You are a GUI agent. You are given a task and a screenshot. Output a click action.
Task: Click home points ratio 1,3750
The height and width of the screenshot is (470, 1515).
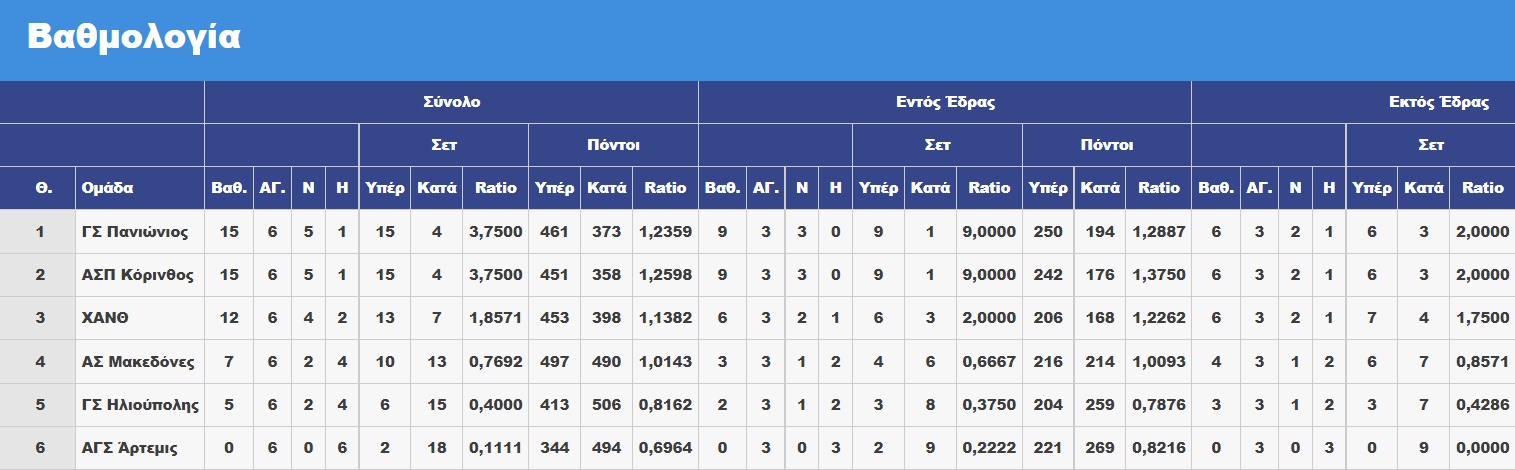(1160, 275)
